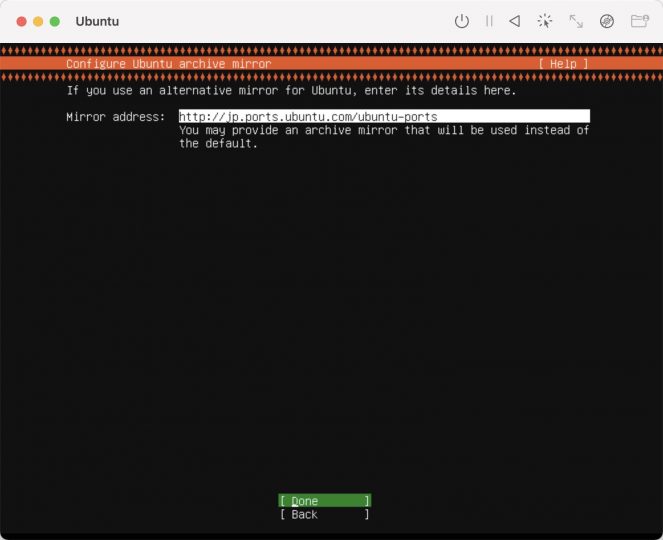Click the 'Configure Ubuntu archive mirror' header text
663x540 pixels.
[x=169, y=64]
